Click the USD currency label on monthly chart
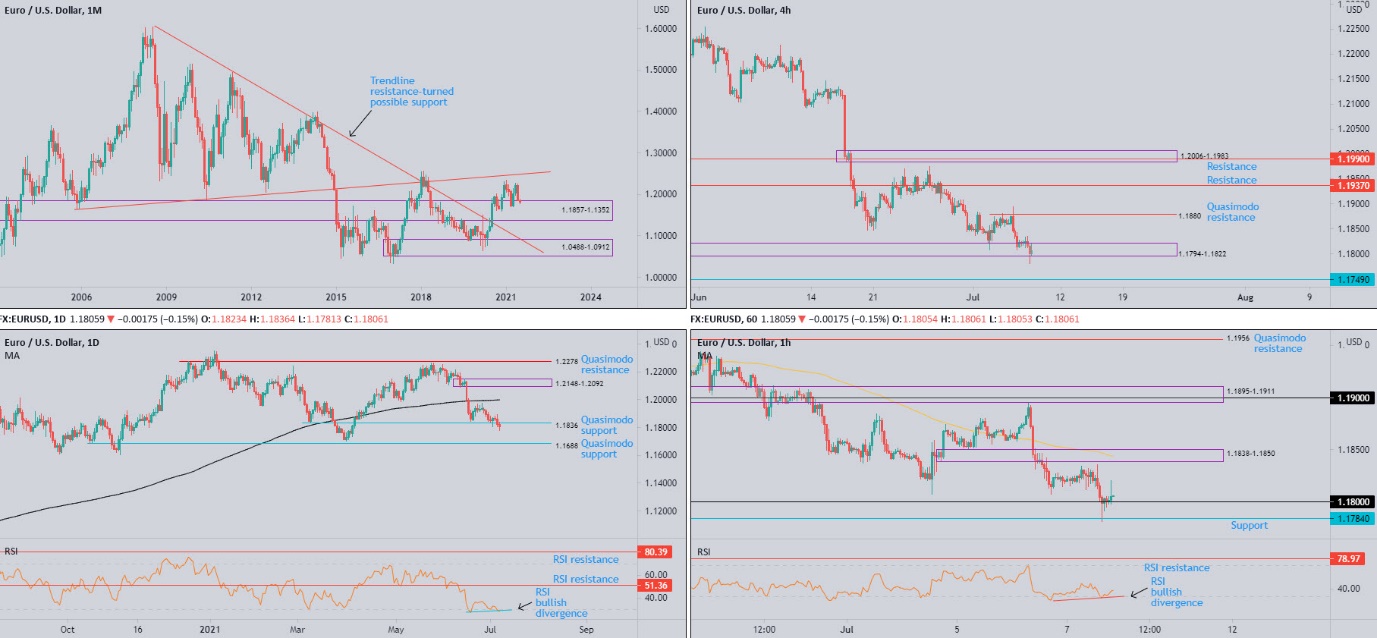 tap(661, 9)
